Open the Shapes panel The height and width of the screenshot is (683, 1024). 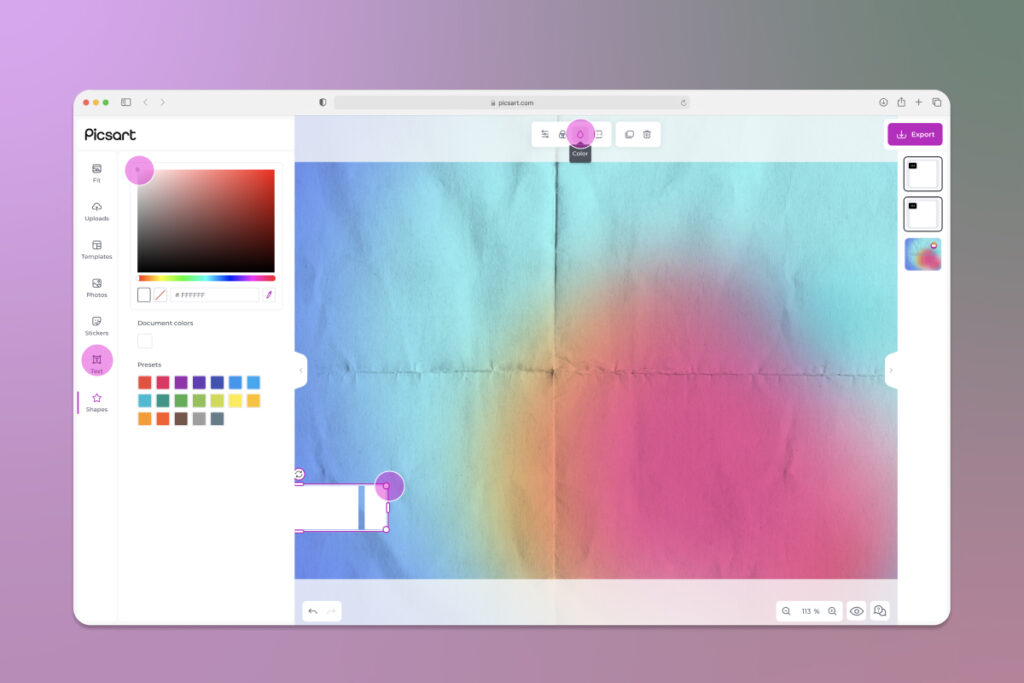coord(96,402)
